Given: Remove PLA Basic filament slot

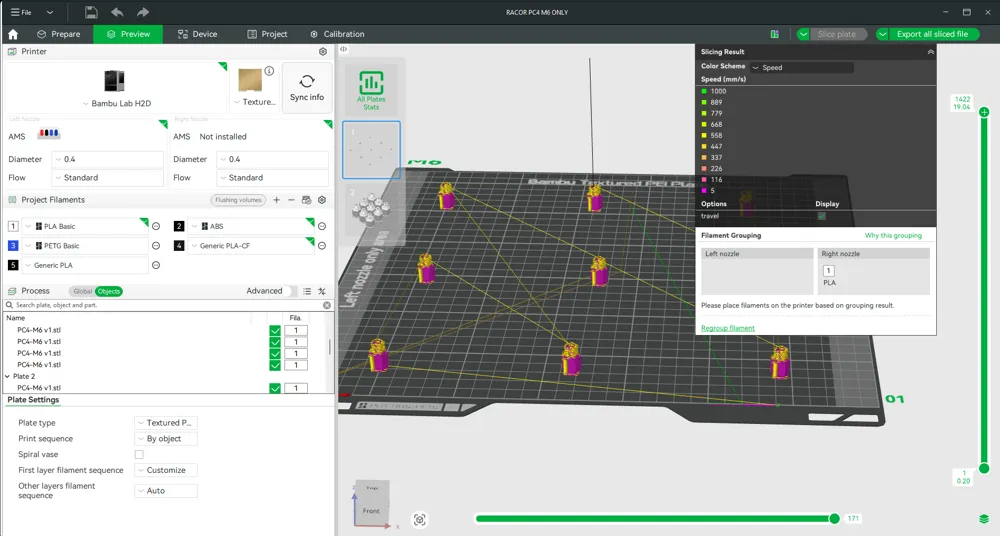Looking at the screenshot, I should coord(156,226).
